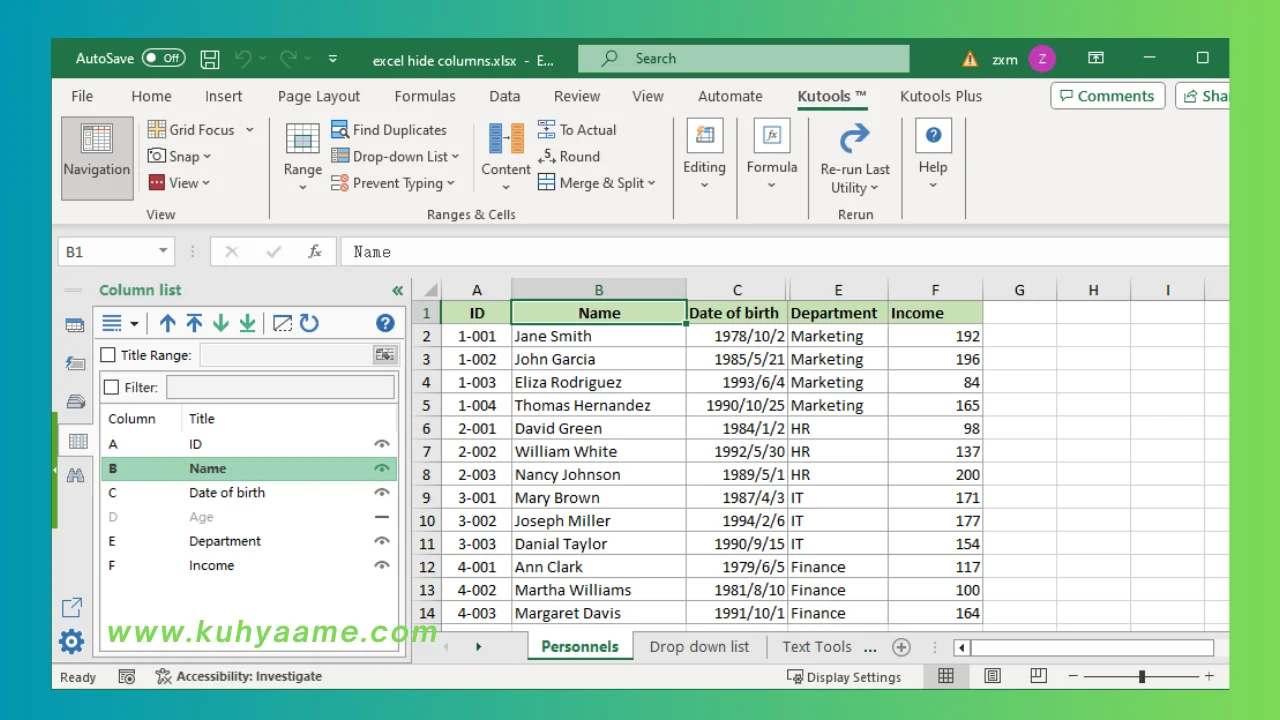The height and width of the screenshot is (720, 1280).
Task: Click the Redo arrow icon
Action: 288,59
